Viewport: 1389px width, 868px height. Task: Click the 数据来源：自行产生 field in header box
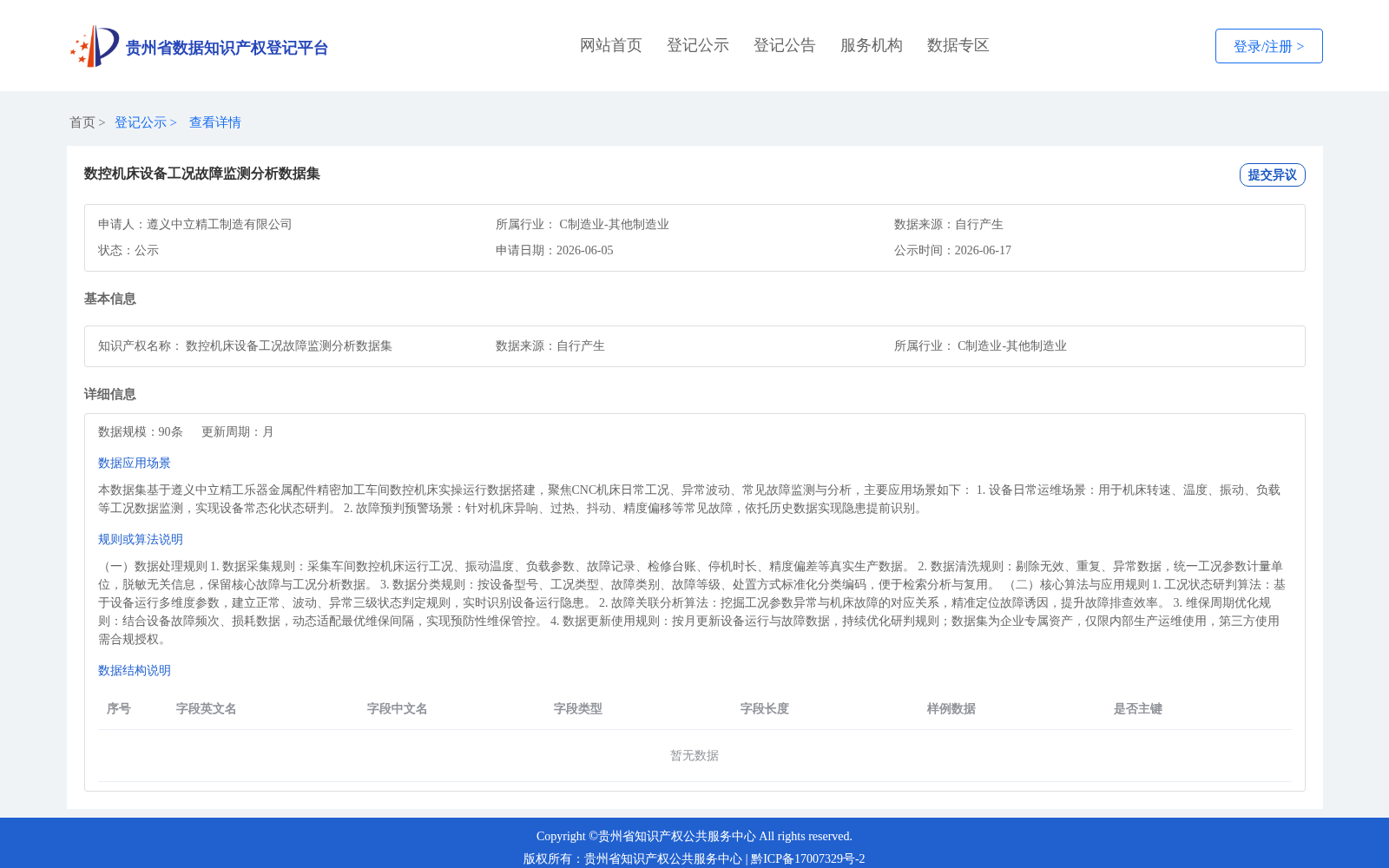(949, 224)
